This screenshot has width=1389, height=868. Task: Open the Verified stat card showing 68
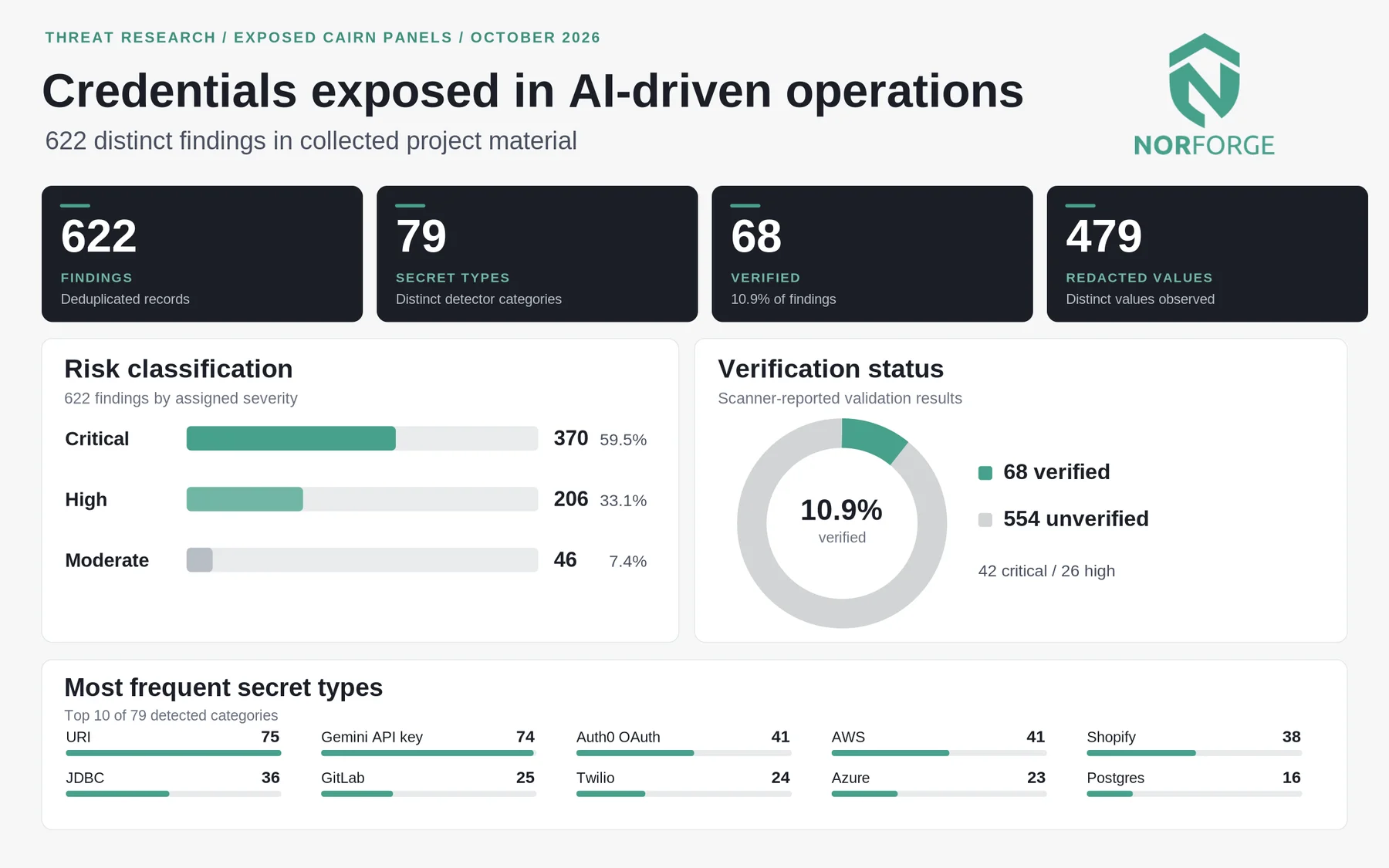pos(872,254)
